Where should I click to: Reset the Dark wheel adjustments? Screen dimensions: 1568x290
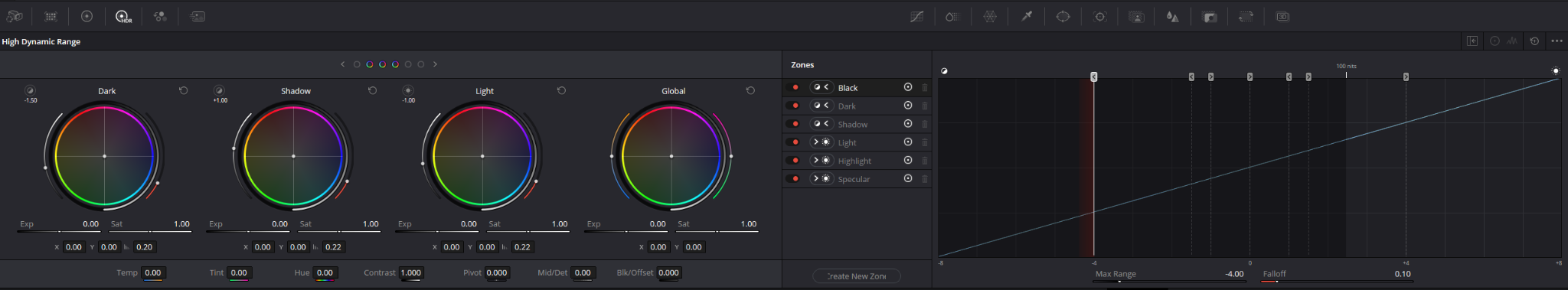point(184,90)
